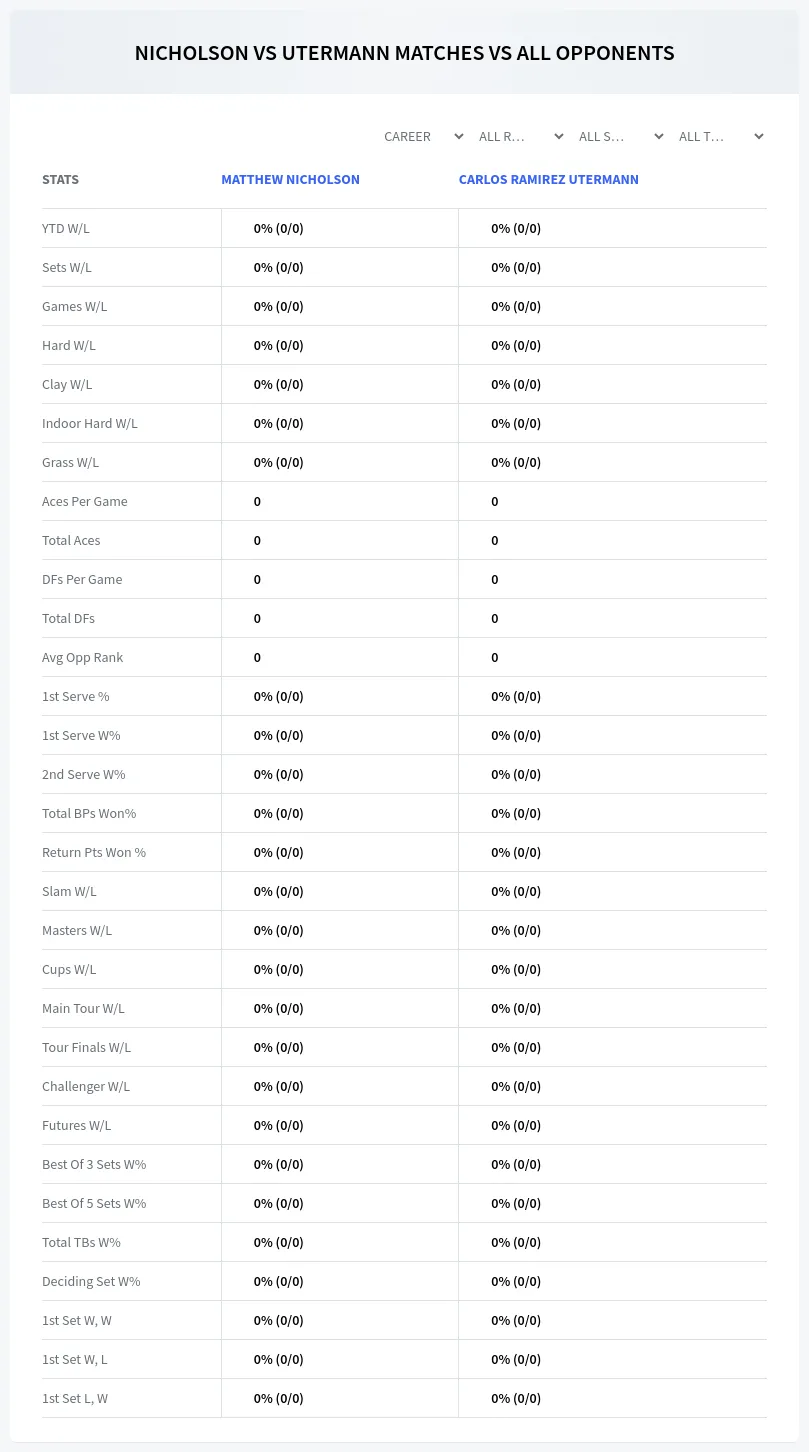
Task: Select the 1st Set L, W row label
Action: coord(75,1398)
